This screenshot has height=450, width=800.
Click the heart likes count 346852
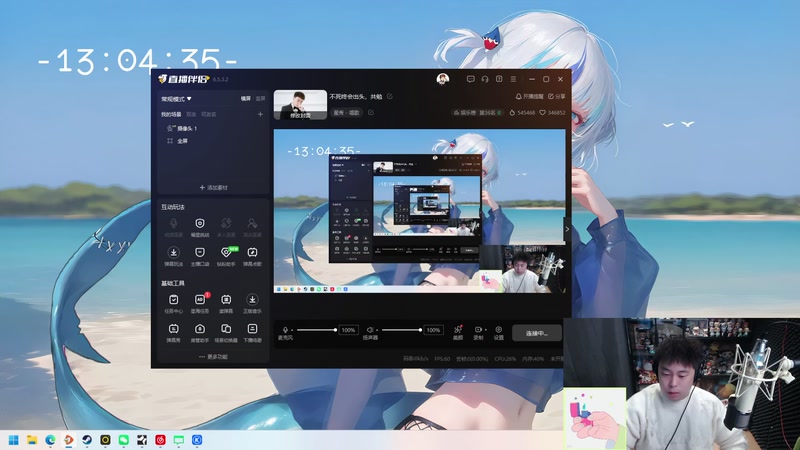point(552,113)
